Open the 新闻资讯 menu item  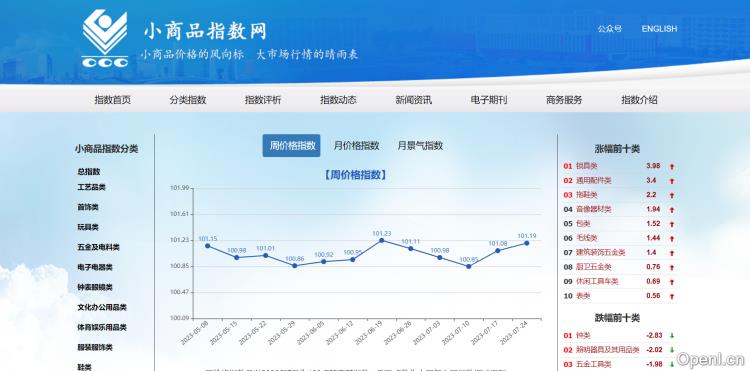414,100
